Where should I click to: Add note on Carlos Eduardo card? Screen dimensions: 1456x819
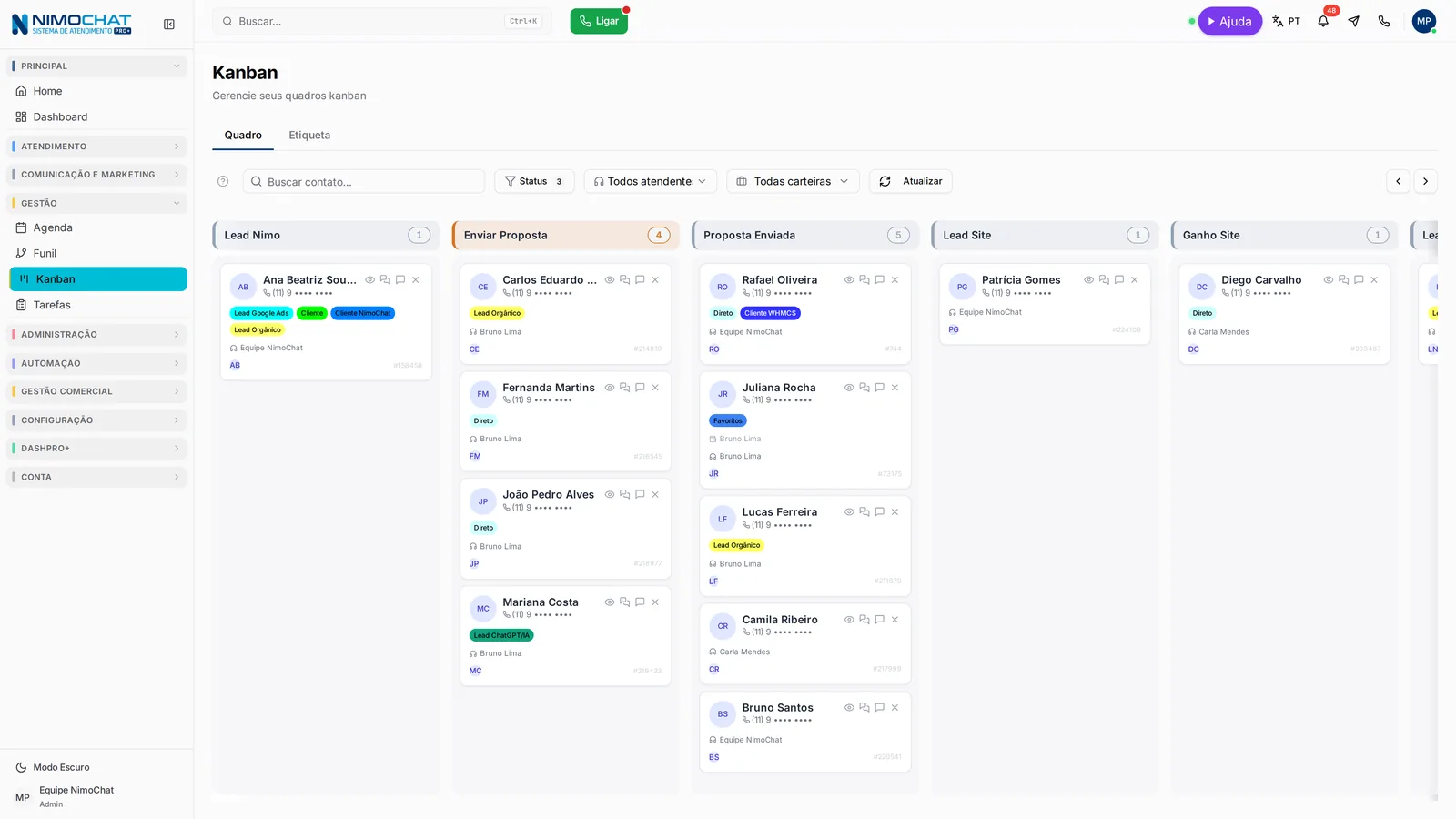coord(640,280)
